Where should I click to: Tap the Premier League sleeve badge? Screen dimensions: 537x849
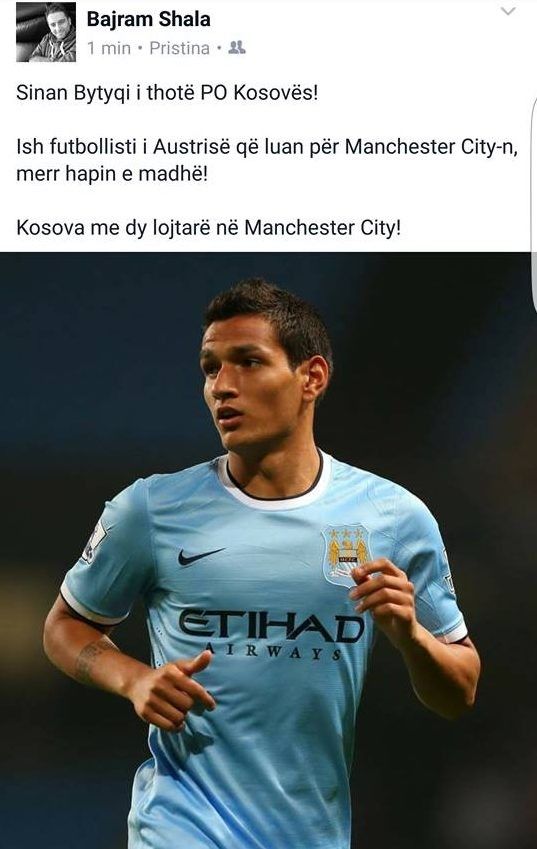click(x=93, y=541)
